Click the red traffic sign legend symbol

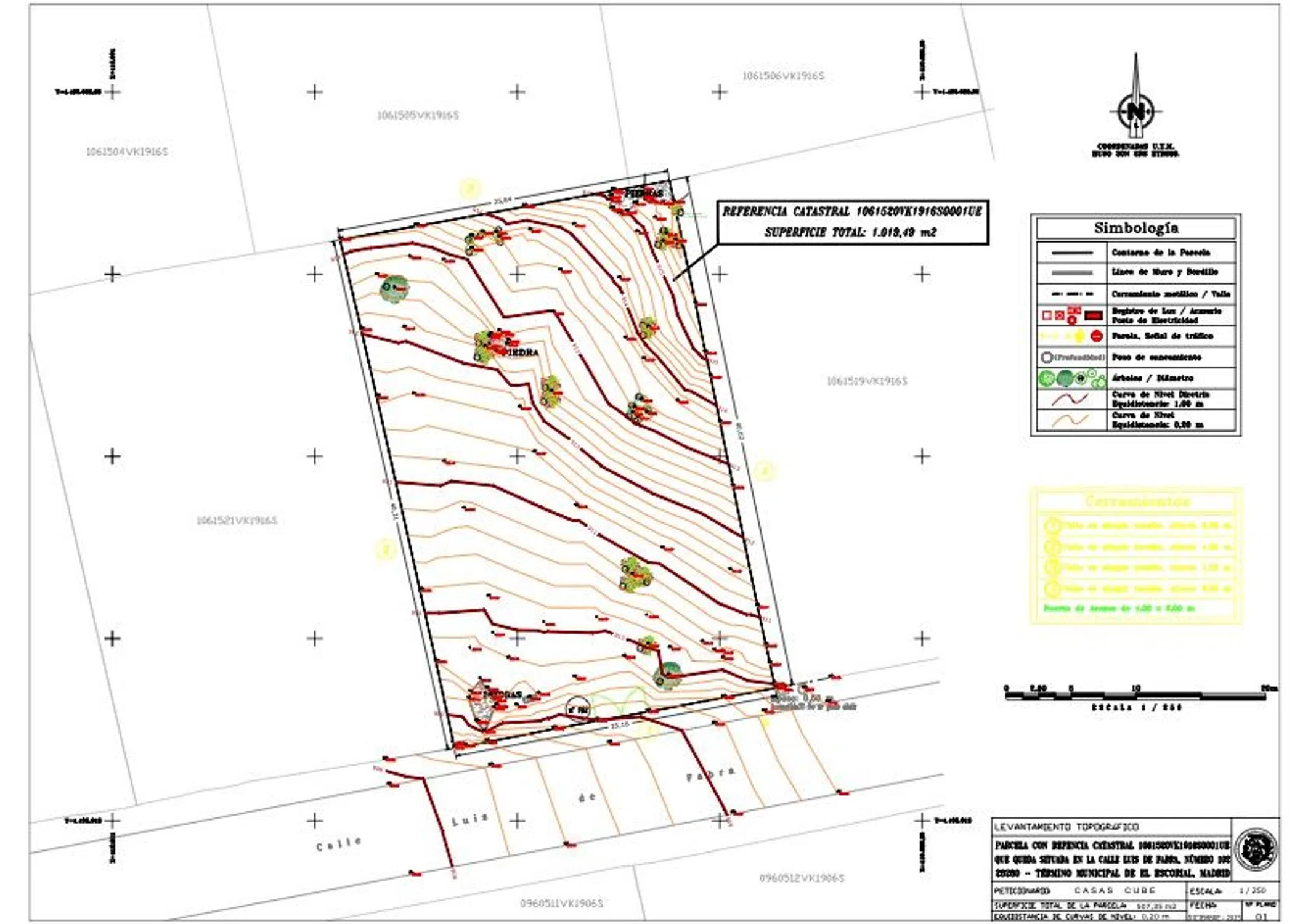pos(1096,336)
